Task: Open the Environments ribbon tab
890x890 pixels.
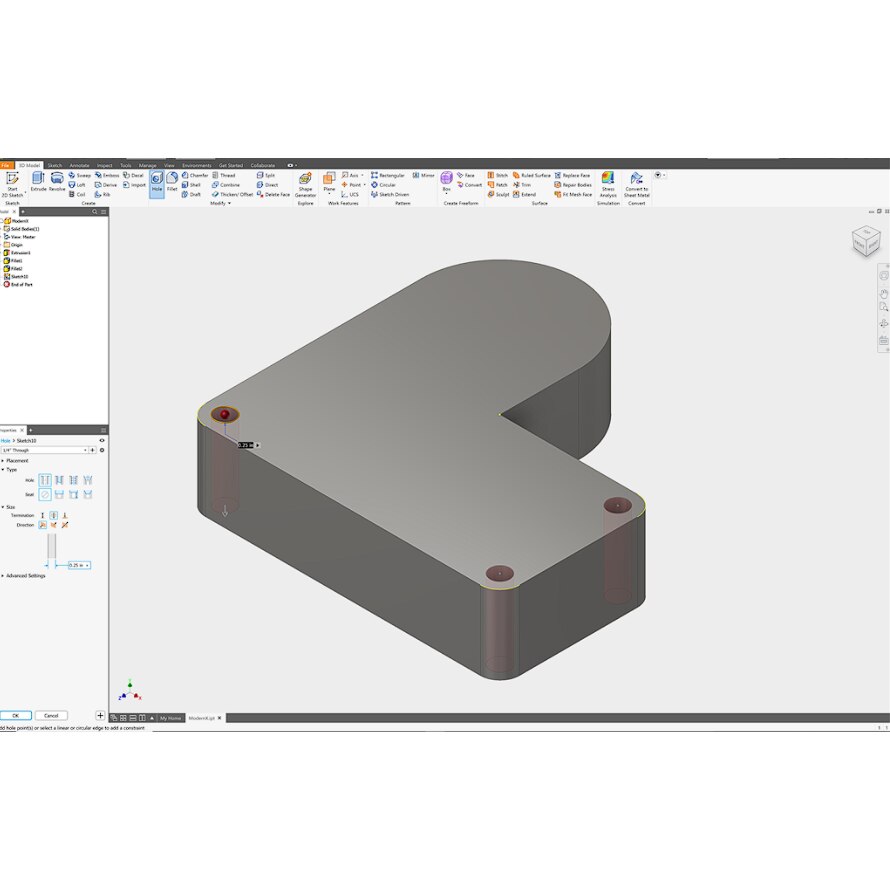Action: pos(196,165)
